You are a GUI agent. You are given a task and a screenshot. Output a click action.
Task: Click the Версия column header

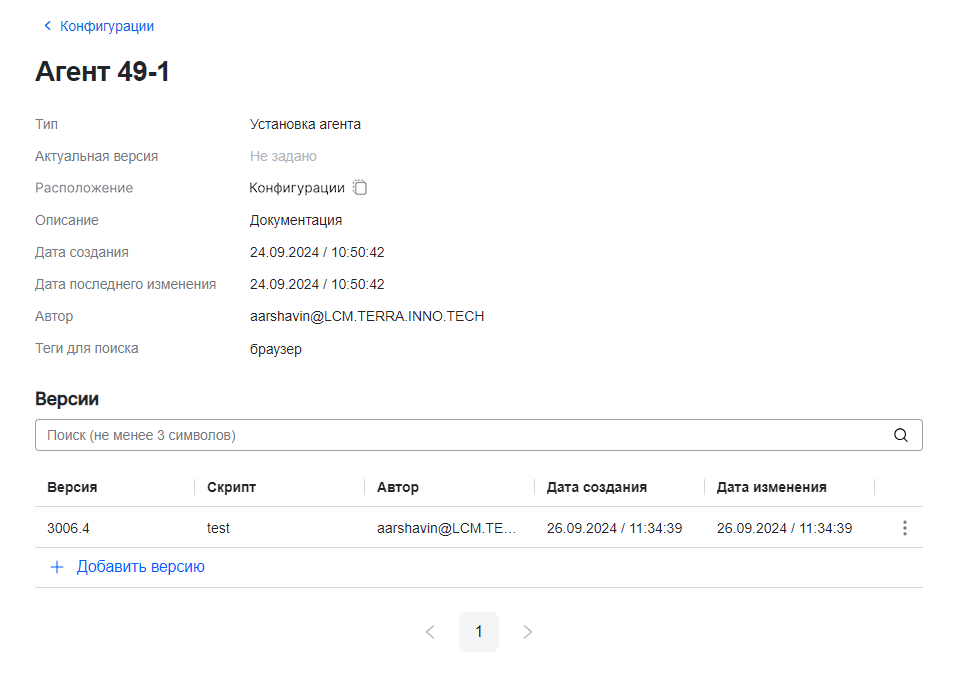coord(71,487)
